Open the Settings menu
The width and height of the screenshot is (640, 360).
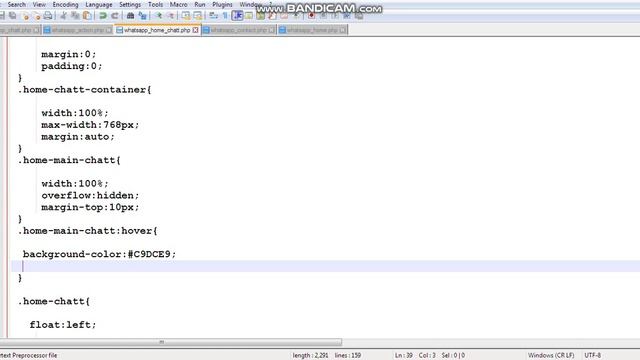[x=130, y=4]
